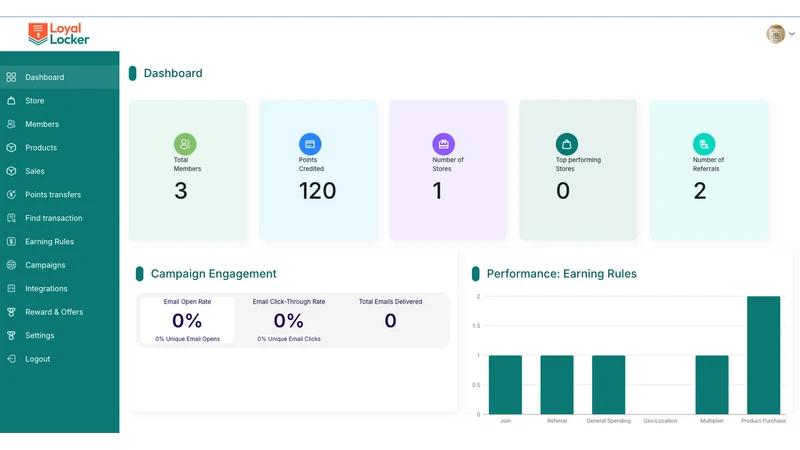Click the Dashboard grid icon in sidebar
This screenshot has width=800, height=450.
coord(11,77)
